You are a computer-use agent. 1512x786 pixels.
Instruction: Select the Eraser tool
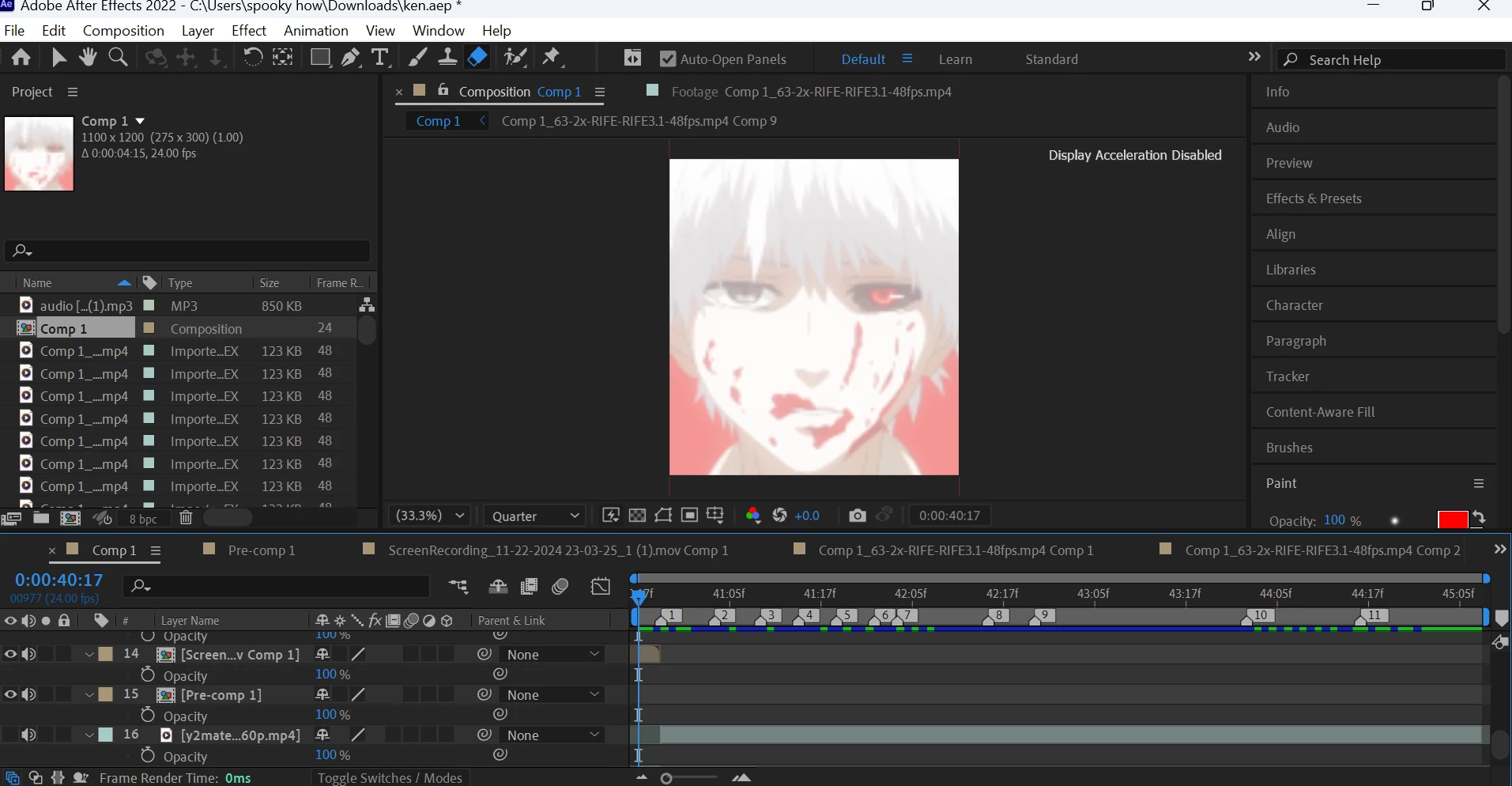[x=477, y=58]
